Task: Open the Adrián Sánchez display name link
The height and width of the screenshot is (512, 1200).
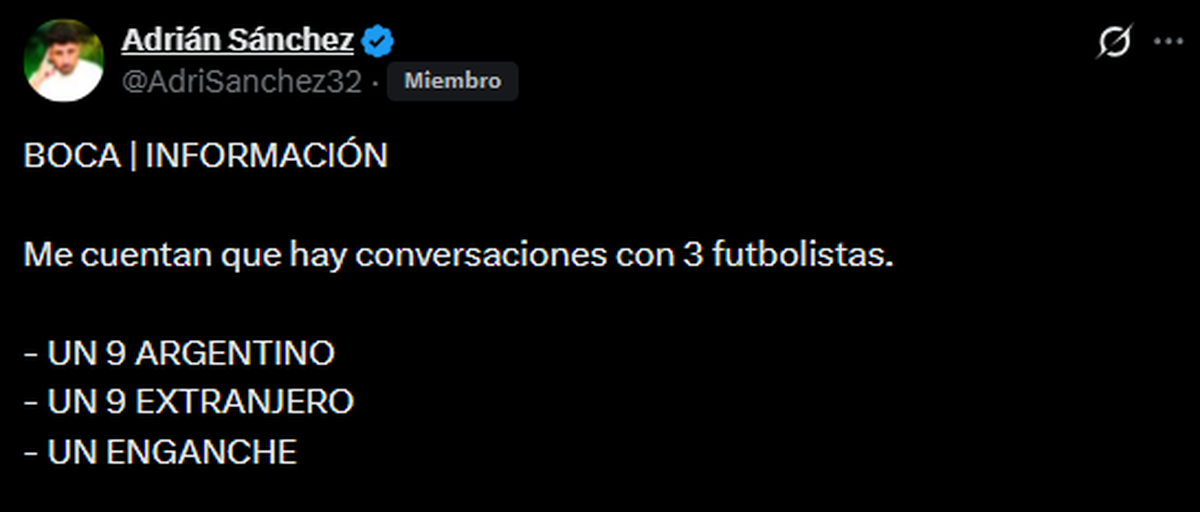Action: [237, 40]
